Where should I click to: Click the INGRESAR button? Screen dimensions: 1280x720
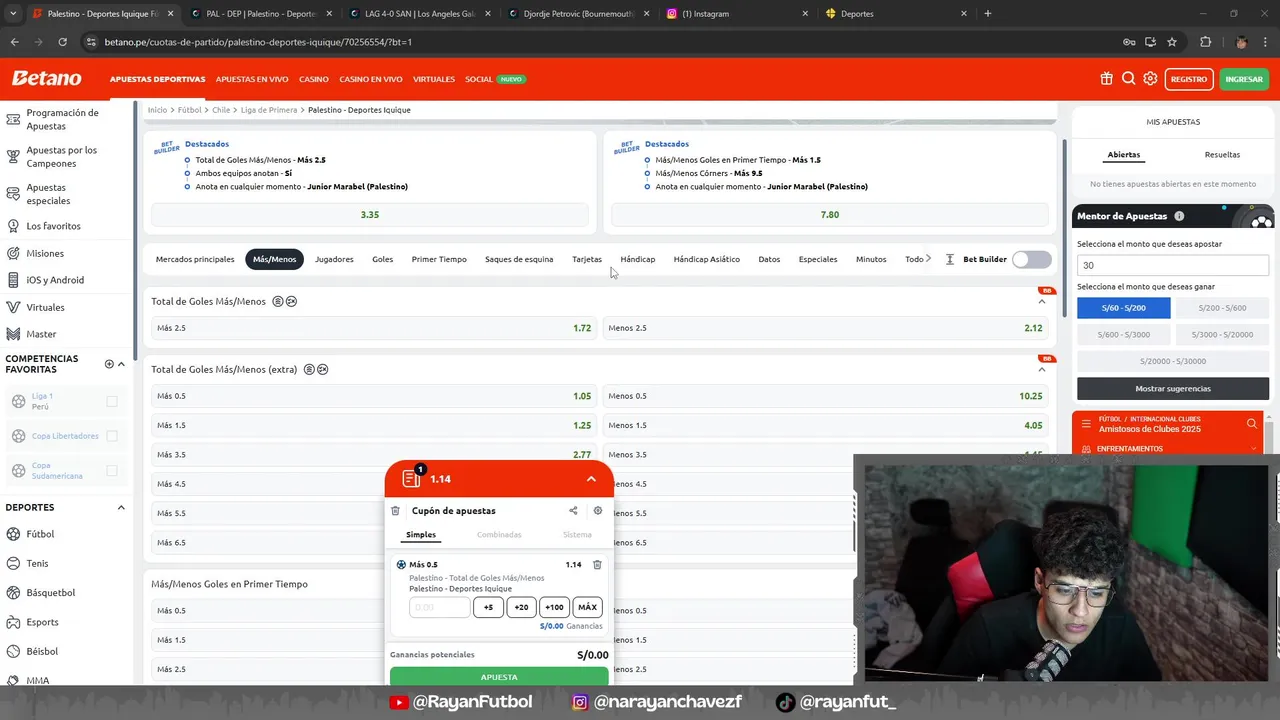pos(1244,79)
